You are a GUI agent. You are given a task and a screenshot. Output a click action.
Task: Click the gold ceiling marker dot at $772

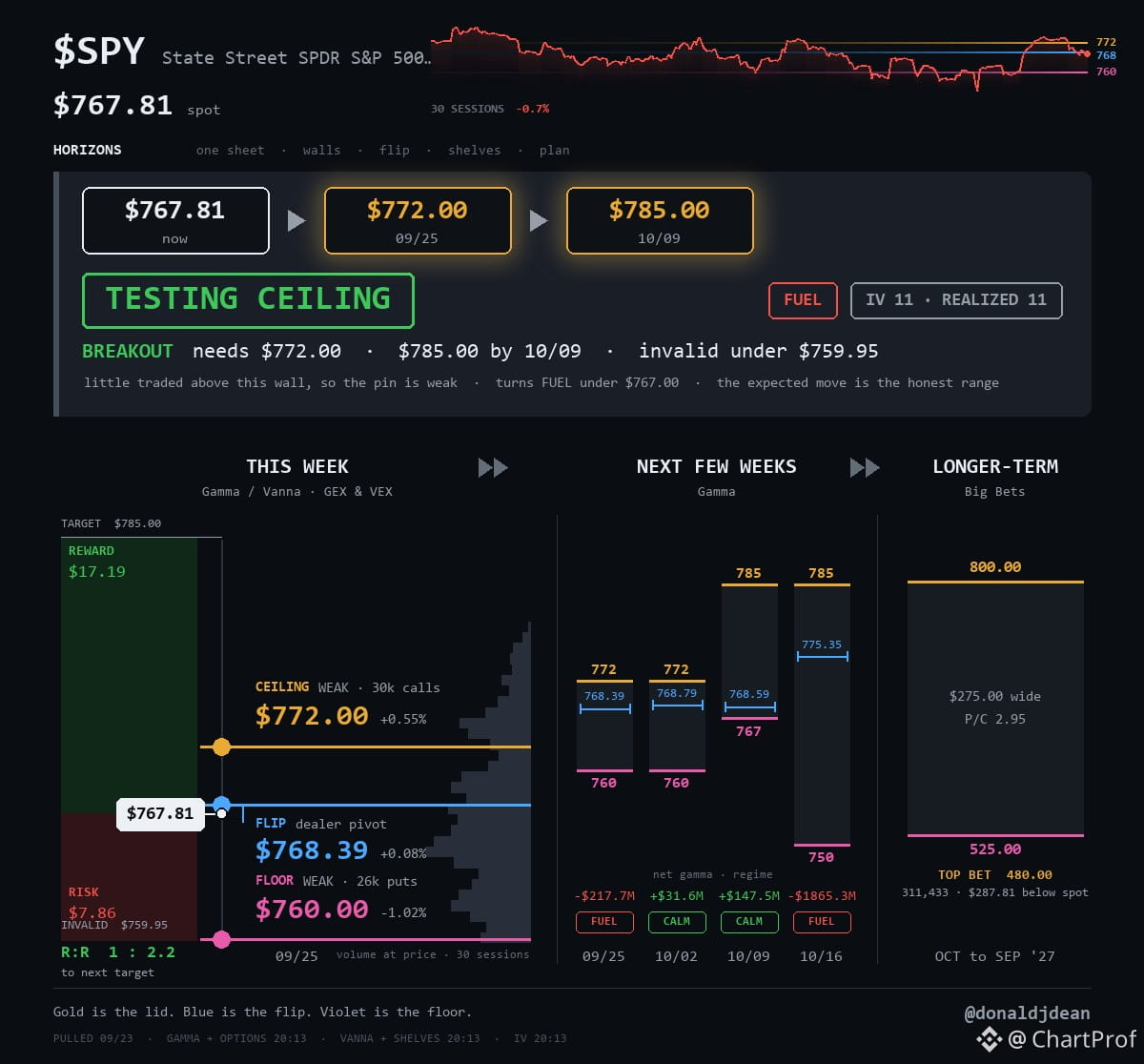point(221,747)
